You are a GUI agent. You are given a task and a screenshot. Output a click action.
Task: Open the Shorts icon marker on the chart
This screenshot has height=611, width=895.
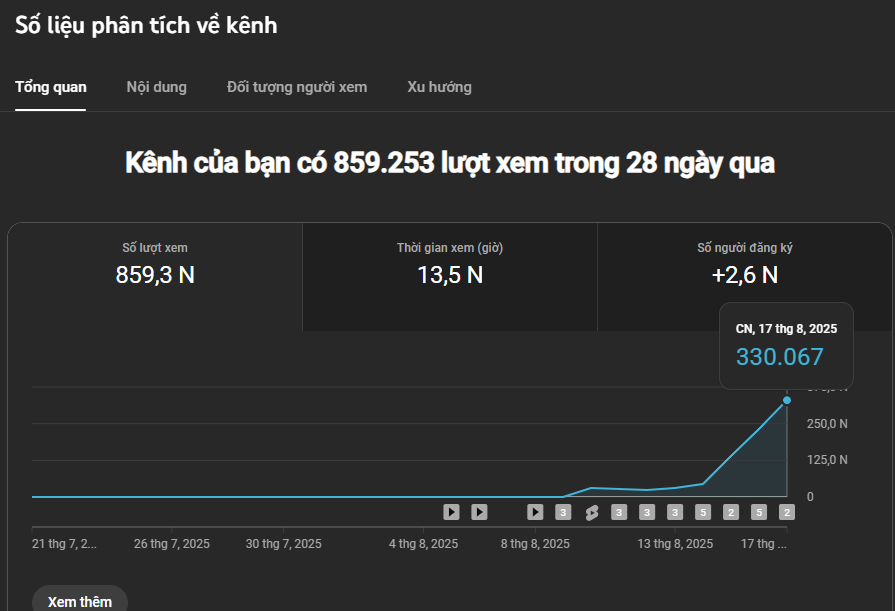coord(591,512)
